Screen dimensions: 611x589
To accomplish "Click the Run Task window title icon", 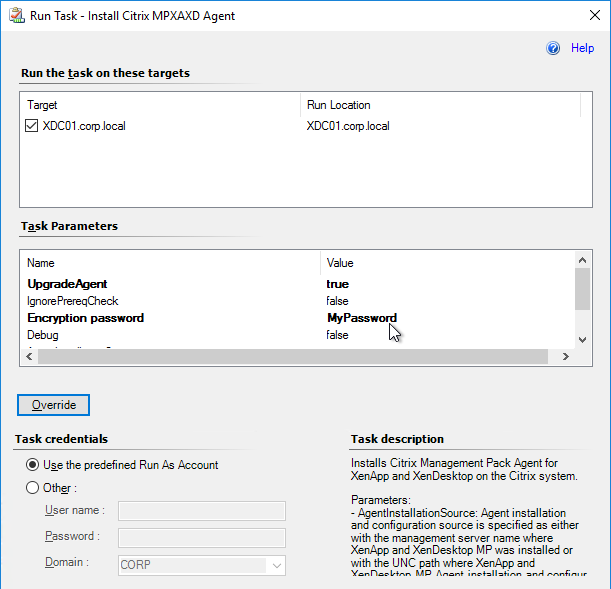I will pyautogui.click(x=17, y=14).
